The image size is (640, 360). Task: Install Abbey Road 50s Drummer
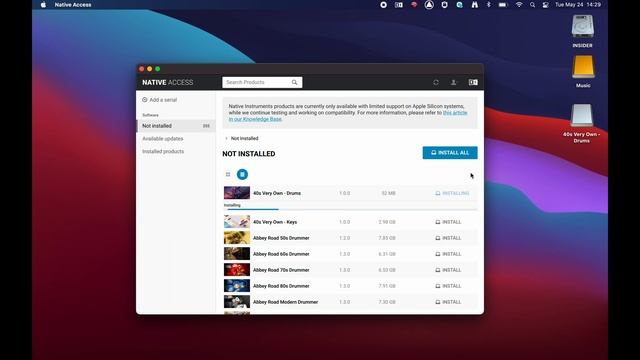pyautogui.click(x=448, y=238)
